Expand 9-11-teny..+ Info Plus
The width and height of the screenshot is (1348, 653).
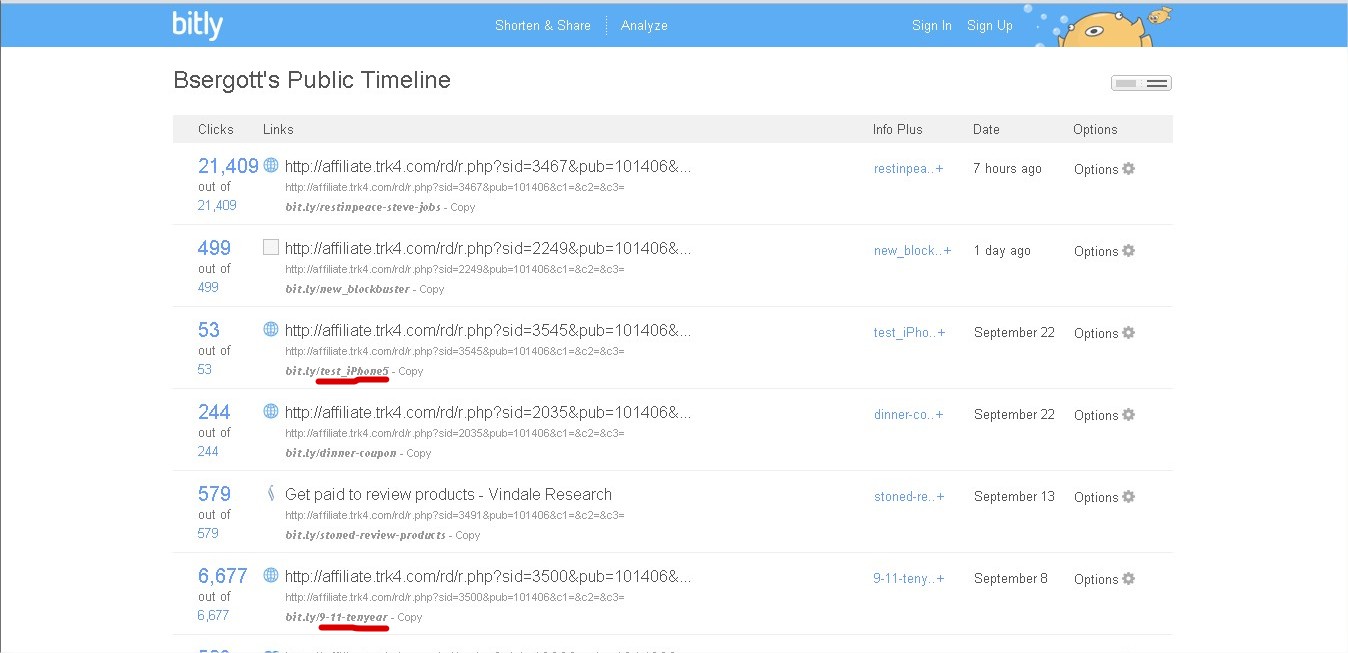pyautogui.click(x=909, y=579)
